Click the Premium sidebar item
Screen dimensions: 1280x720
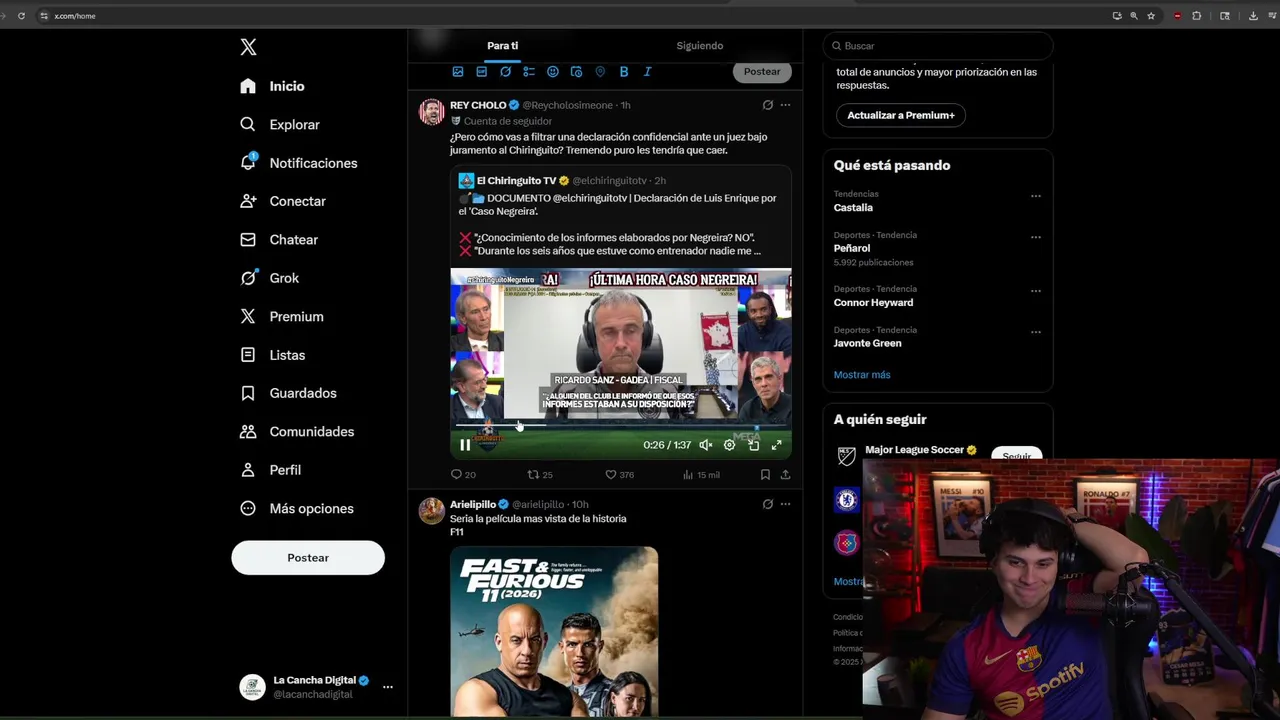pos(281,316)
